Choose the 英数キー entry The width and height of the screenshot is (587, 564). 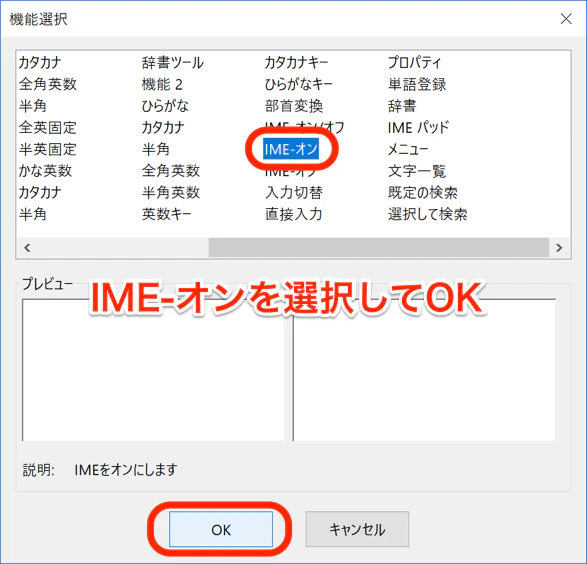coord(167,214)
